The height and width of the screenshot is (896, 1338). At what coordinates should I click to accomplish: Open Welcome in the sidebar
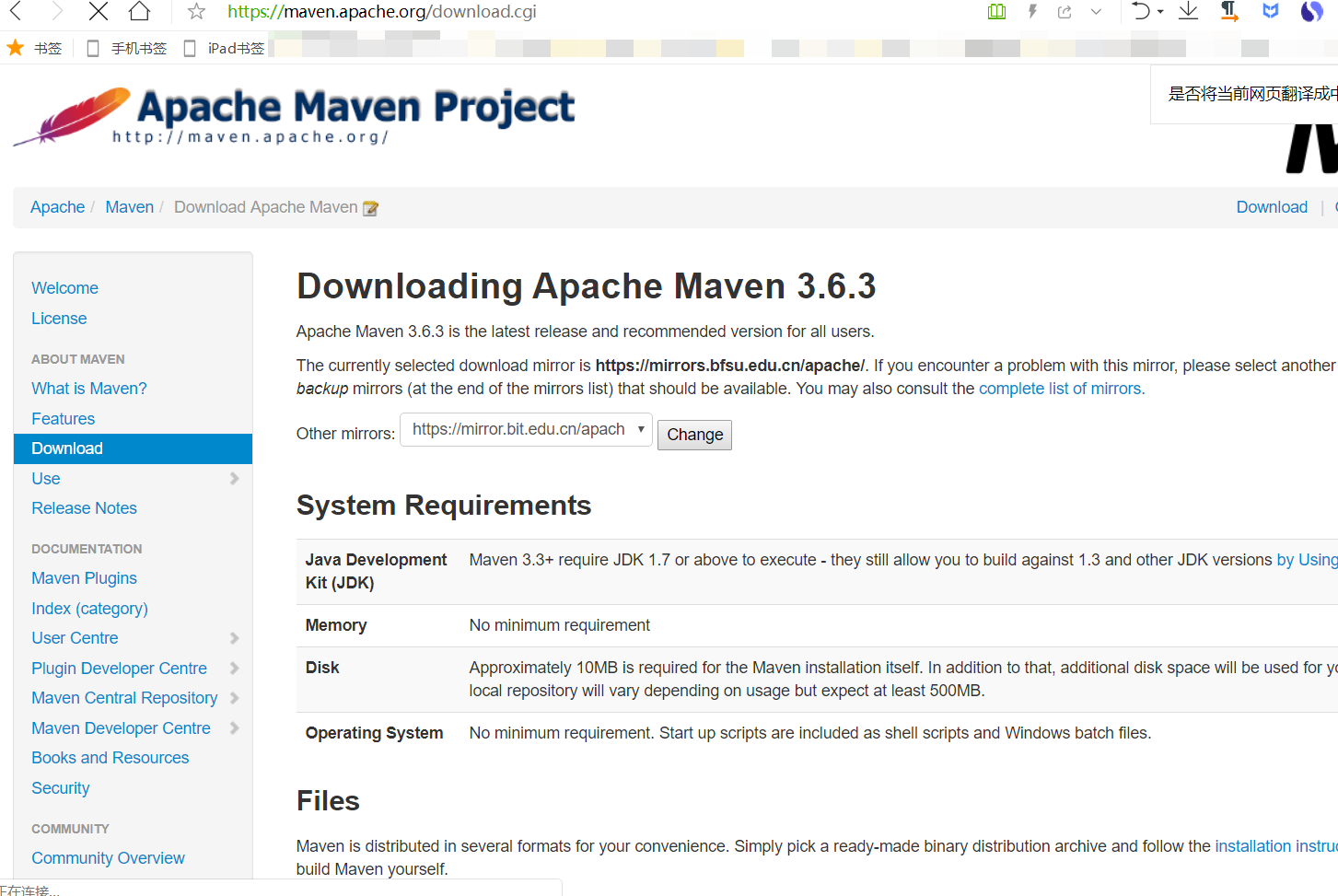[64, 288]
